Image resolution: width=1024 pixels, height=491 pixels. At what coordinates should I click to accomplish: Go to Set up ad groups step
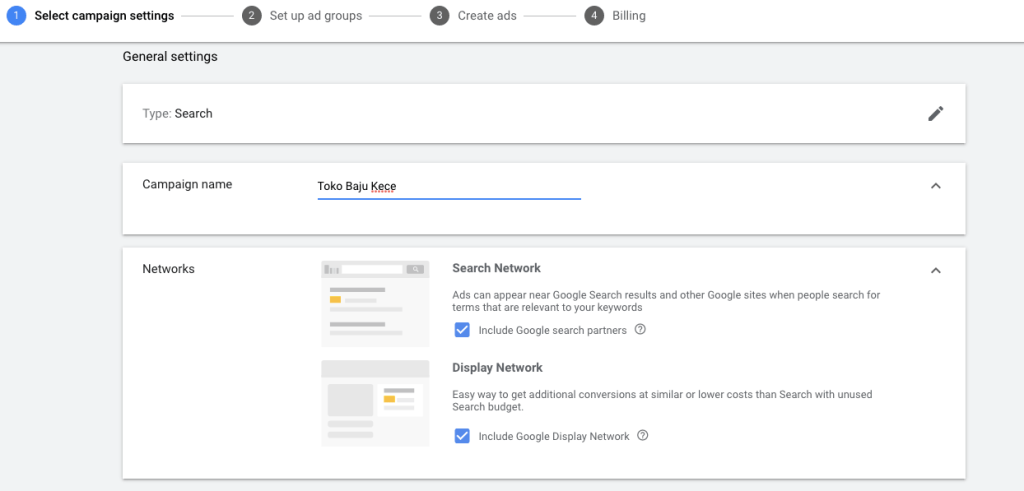315,16
